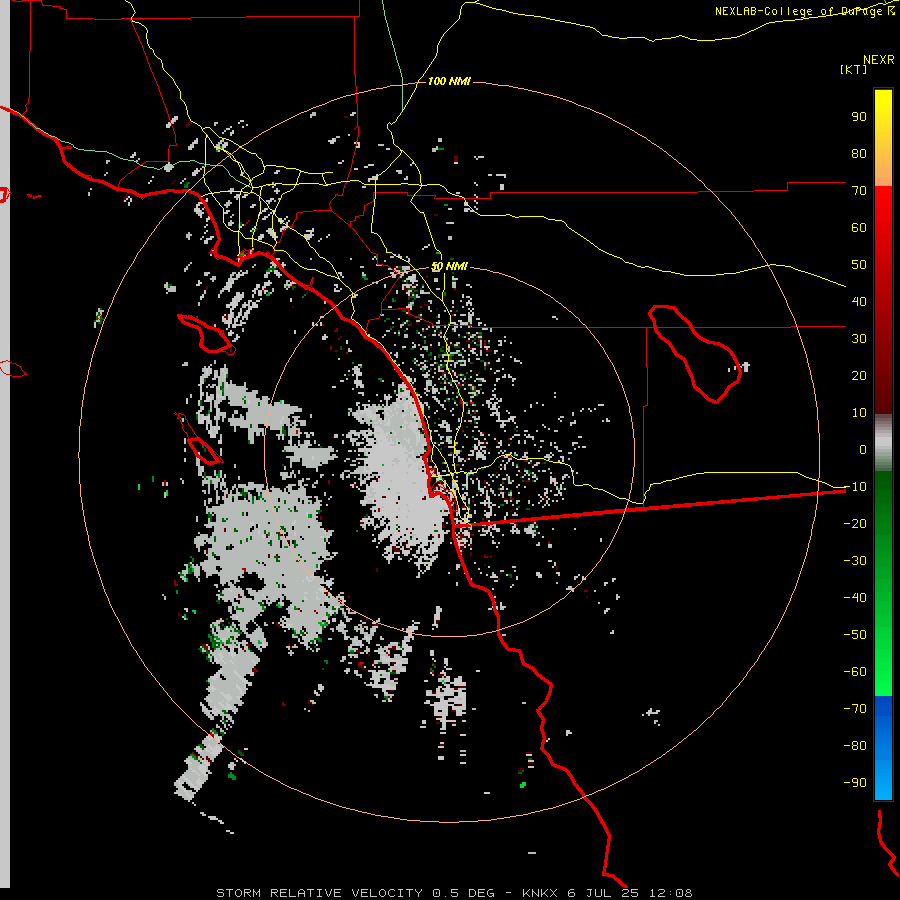This screenshot has width=900, height=900.
Task: Pick the gray zero-velocity segment of color bar
Action: pos(883,445)
